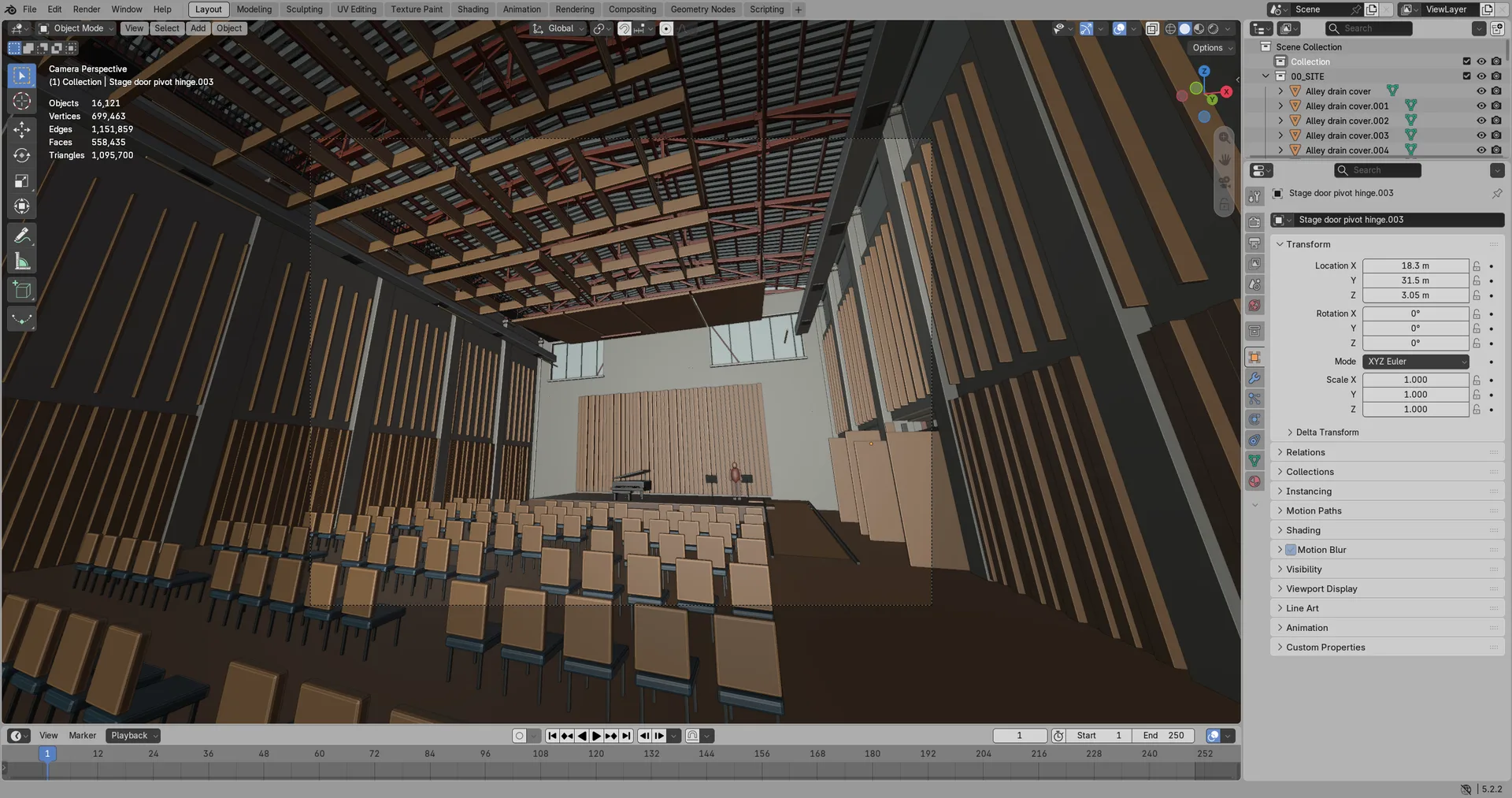Open the XYZ Euler rotation mode dropdown

[x=1415, y=362]
